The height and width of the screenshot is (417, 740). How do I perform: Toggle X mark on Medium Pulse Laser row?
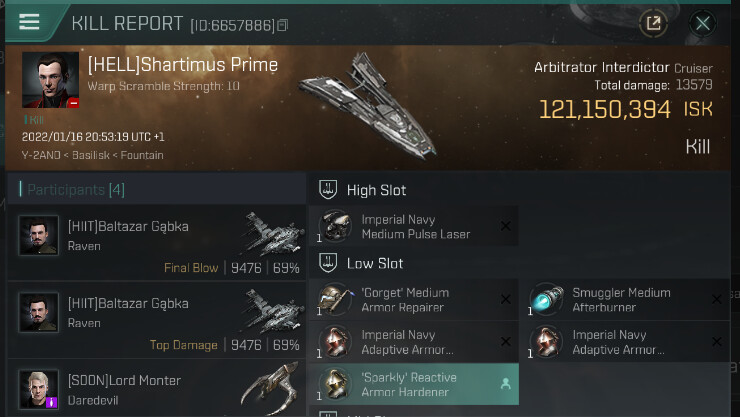[505, 227]
